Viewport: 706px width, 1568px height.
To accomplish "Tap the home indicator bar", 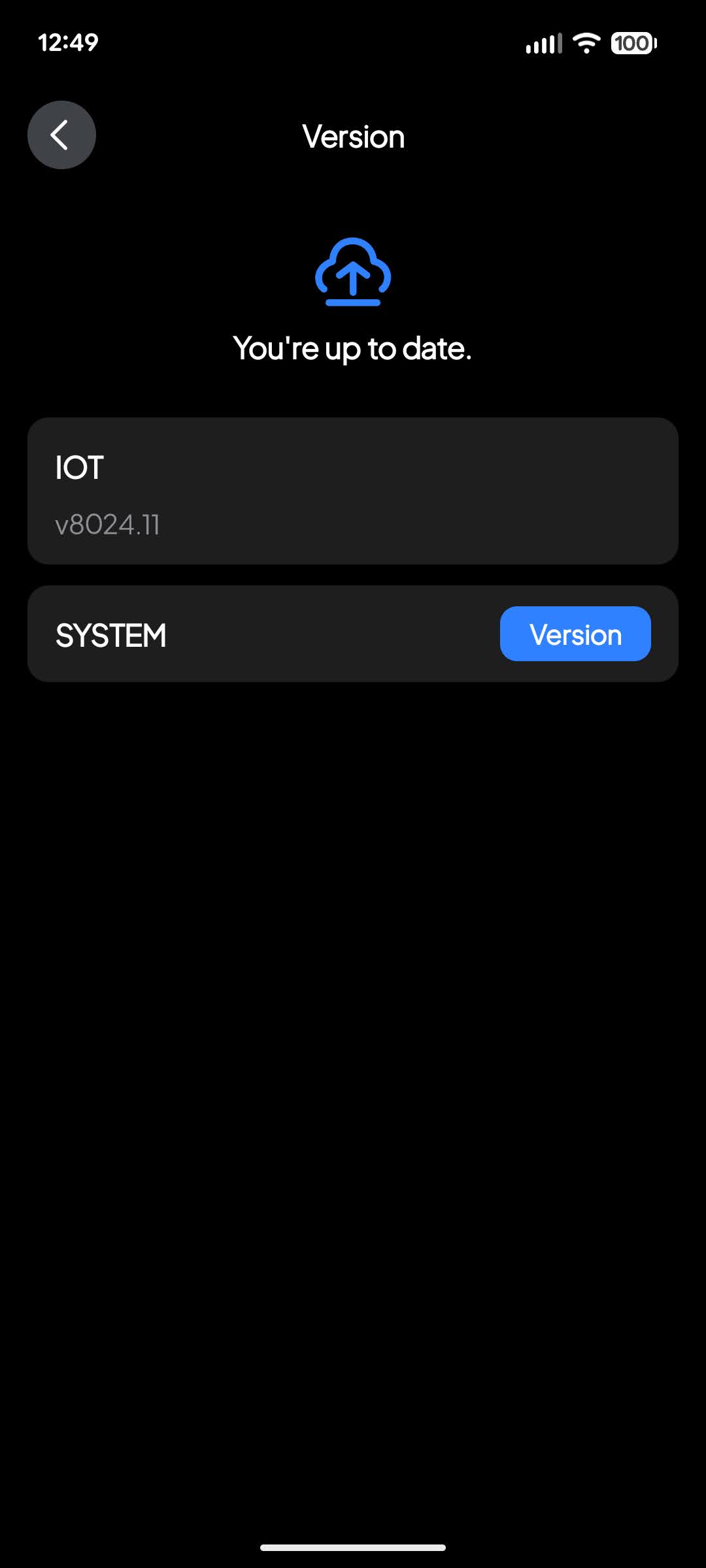I will click(353, 1547).
